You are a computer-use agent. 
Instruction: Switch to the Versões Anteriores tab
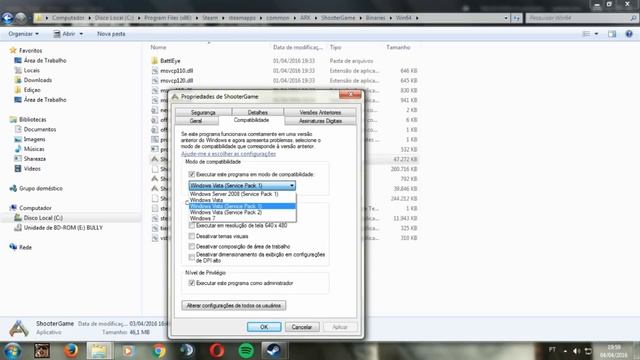[x=320, y=112]
